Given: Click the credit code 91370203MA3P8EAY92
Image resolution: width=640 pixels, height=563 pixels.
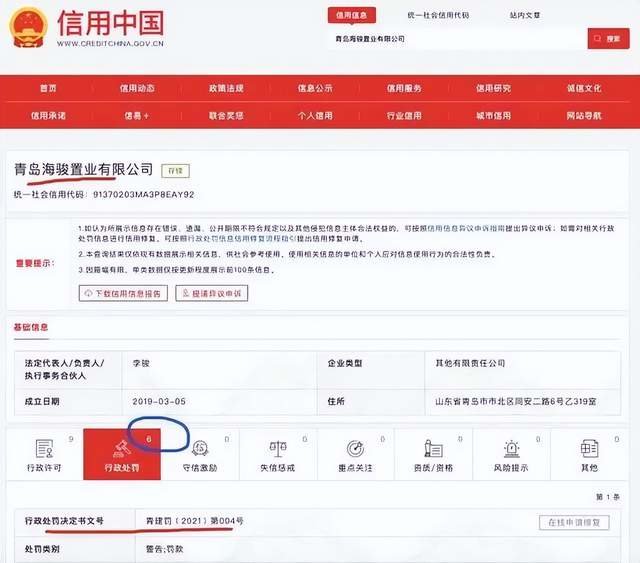Looking at the screenshot, I should pyautogui.click(x=144, y=195).
